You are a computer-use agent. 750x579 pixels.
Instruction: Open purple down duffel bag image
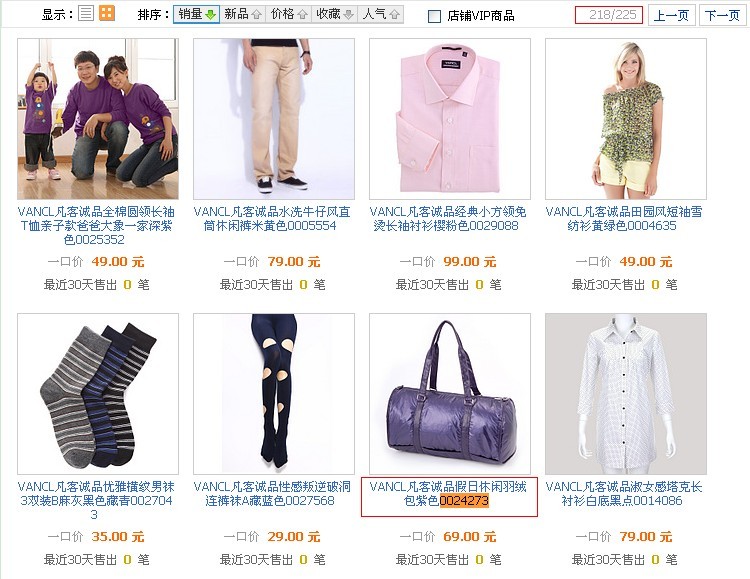(450, 394)
